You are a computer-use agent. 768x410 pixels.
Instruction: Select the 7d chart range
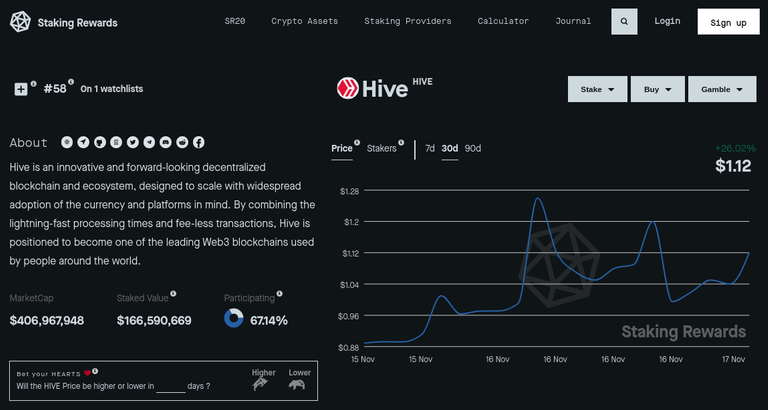click(x=430, y=148)
